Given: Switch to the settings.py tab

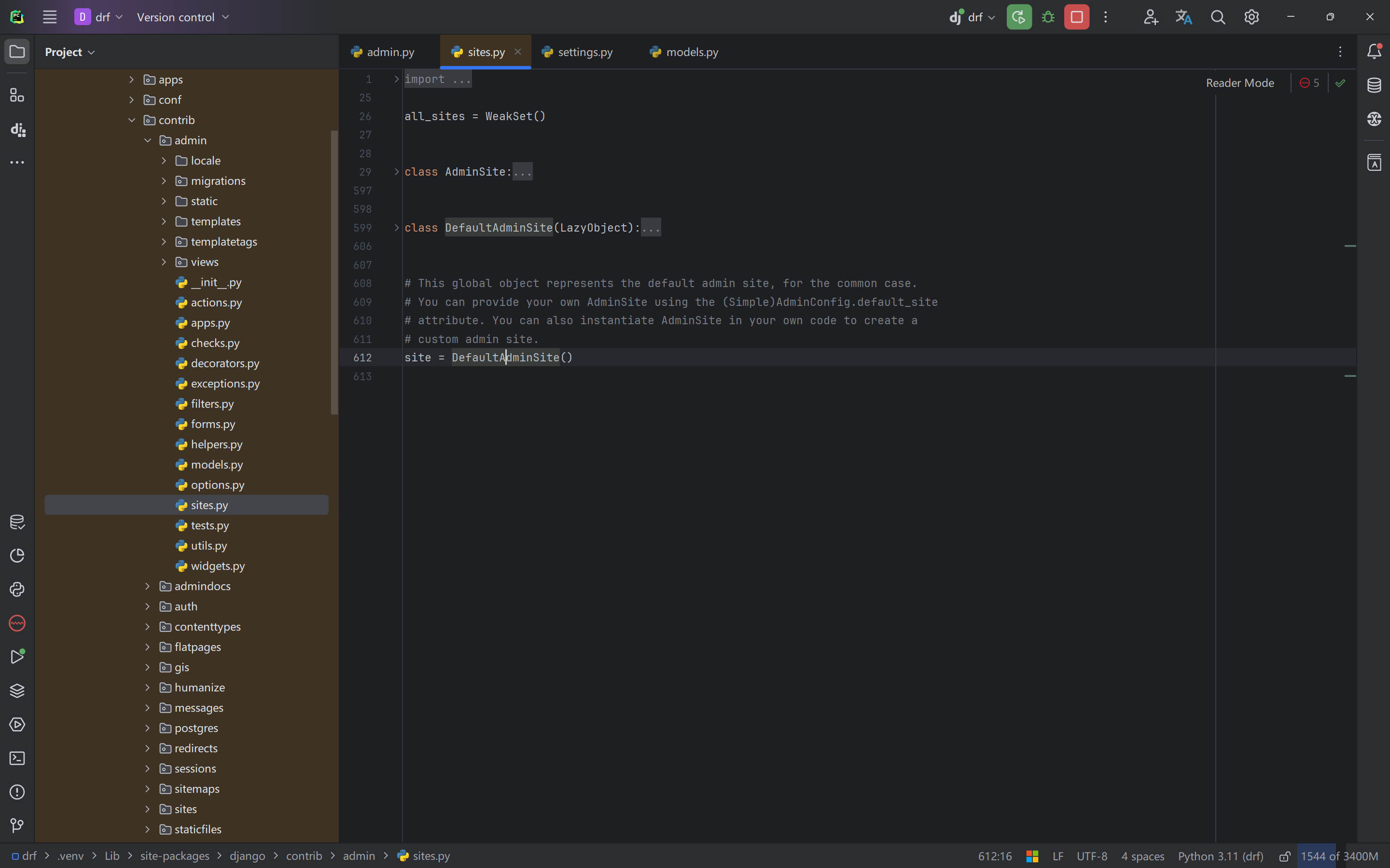Looking at the screenshot, I should [584, 52].
